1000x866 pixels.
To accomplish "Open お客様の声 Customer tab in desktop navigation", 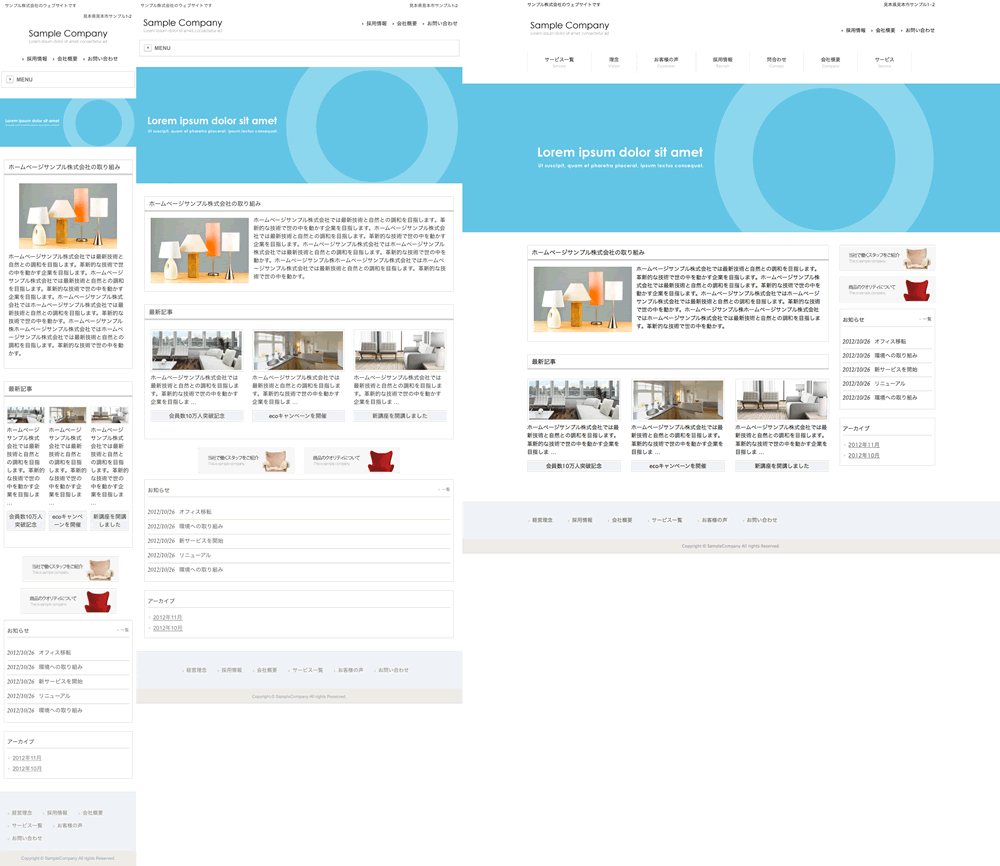I will pyautogui.click(x=666, y=62).
